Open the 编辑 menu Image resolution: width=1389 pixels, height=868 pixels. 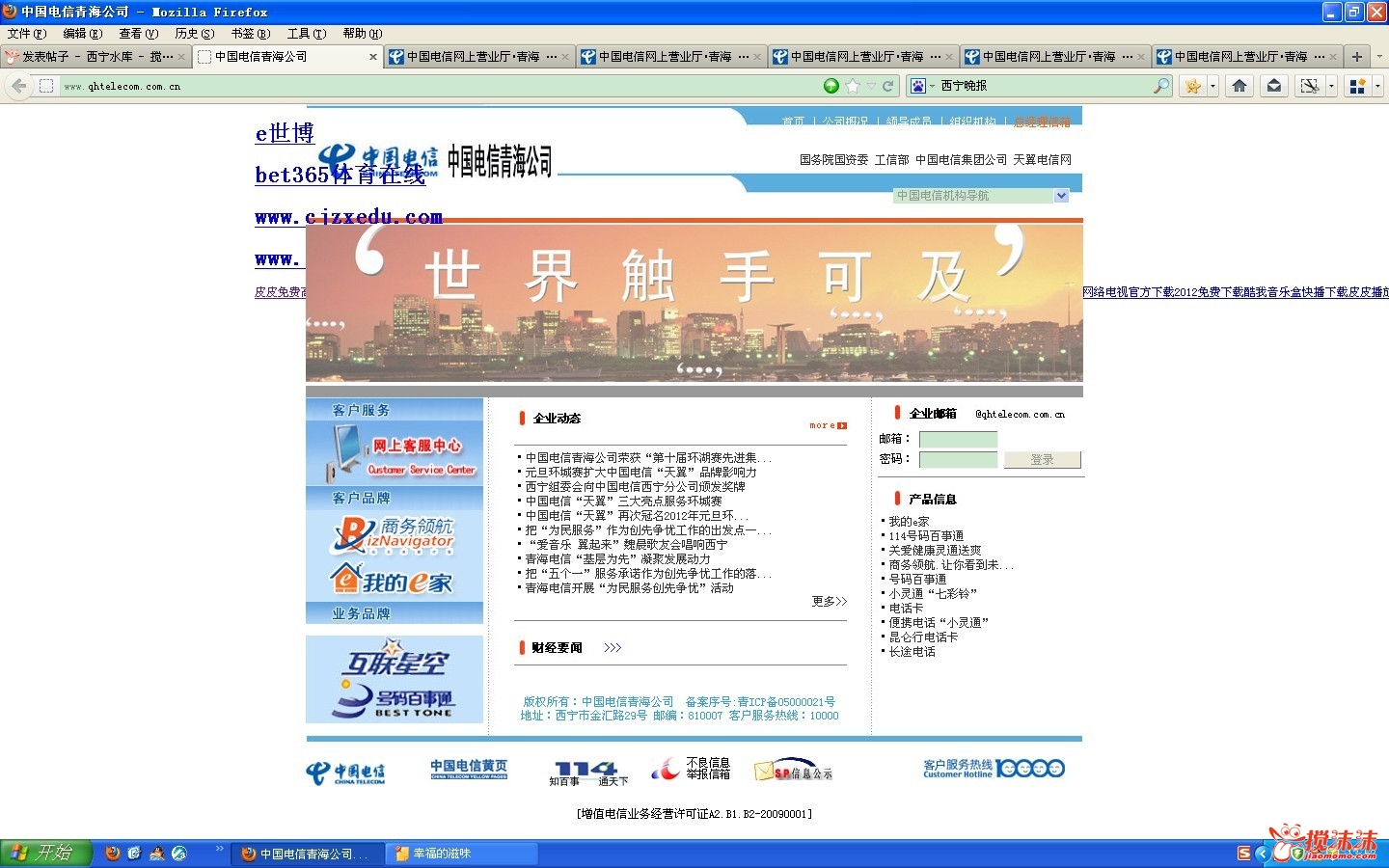(82, 34)
